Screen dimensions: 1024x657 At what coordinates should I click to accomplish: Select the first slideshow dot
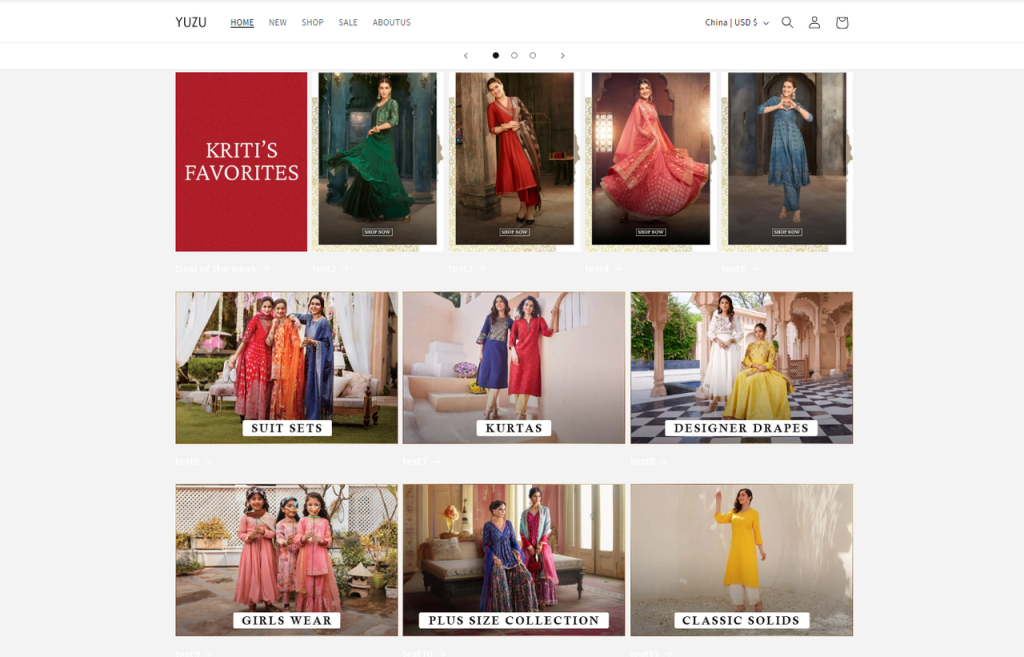click(x=496, y=56)
